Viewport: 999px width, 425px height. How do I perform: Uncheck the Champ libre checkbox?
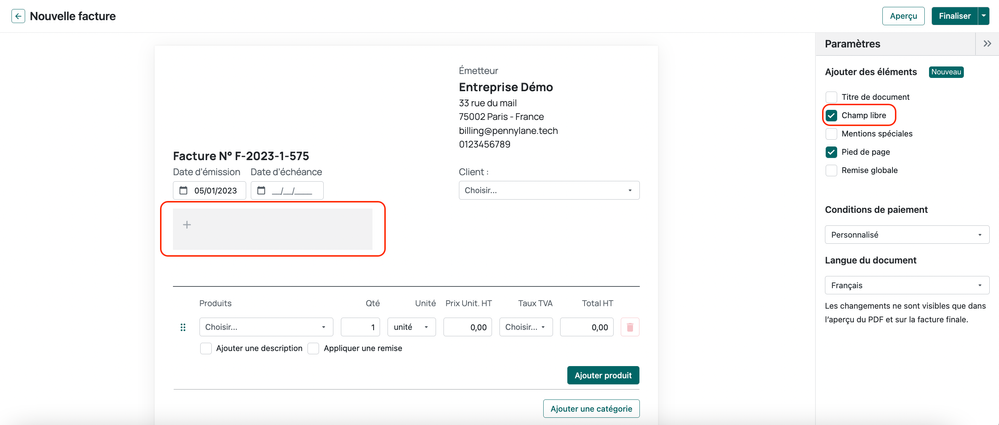[831, 116]
